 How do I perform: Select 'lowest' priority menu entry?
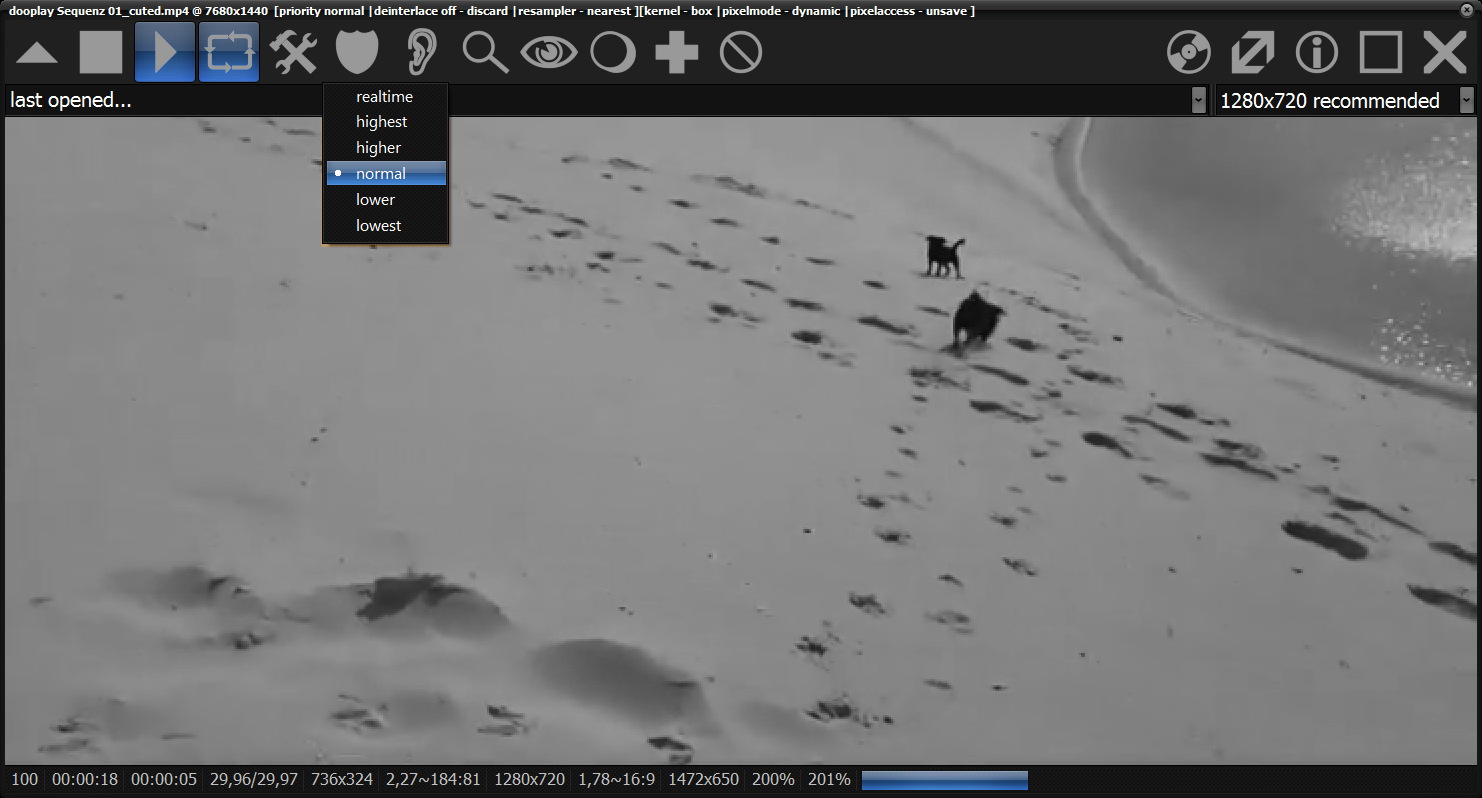[378, 226]
